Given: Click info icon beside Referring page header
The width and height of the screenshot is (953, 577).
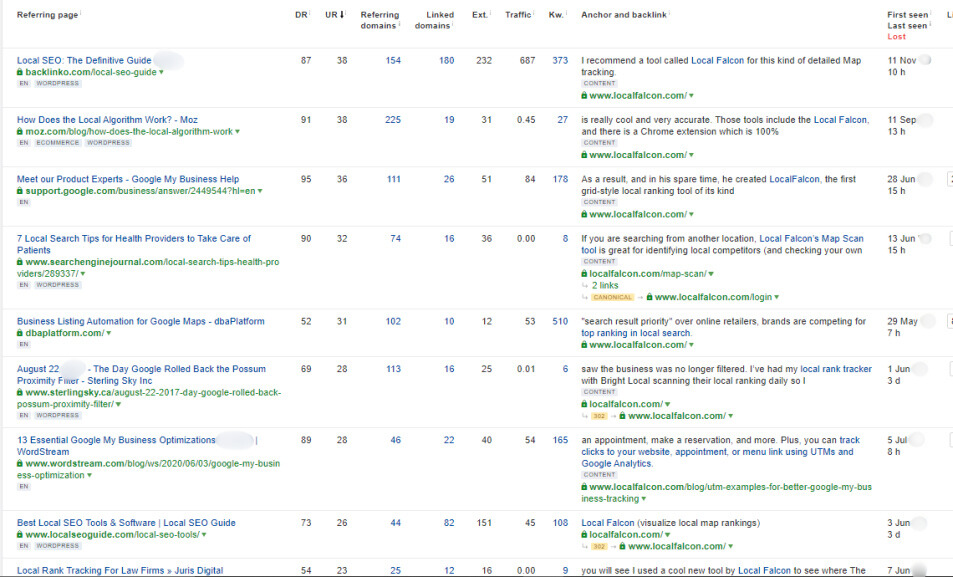Looking at the screenshot, I should (81, 13).
